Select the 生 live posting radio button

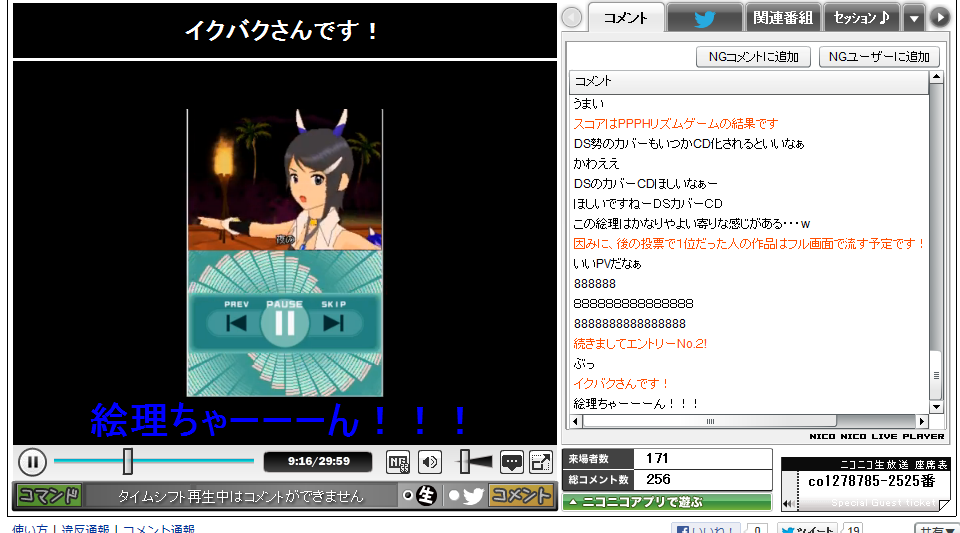click(x=408, y=495)
